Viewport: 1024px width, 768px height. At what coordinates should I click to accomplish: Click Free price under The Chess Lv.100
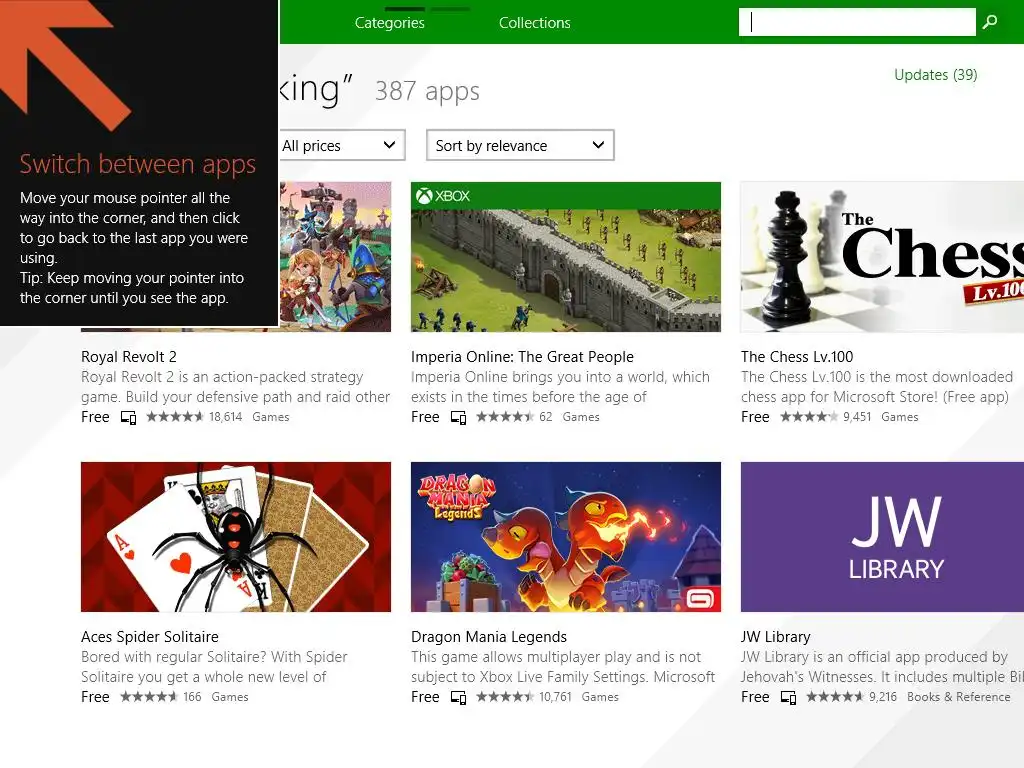pyautogui.click(x=755, y=417)
